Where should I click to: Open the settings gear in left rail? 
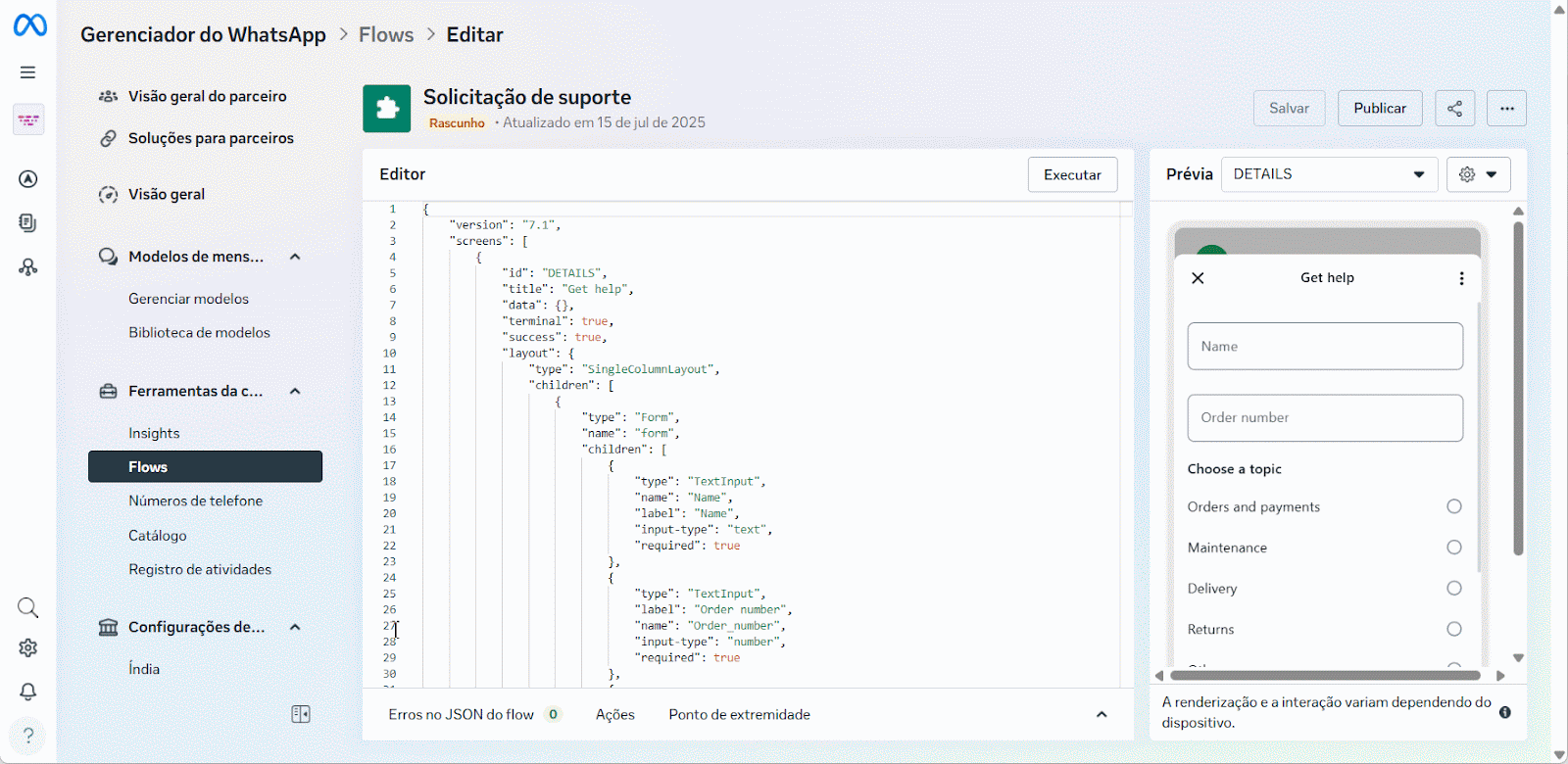click(28, 648)
